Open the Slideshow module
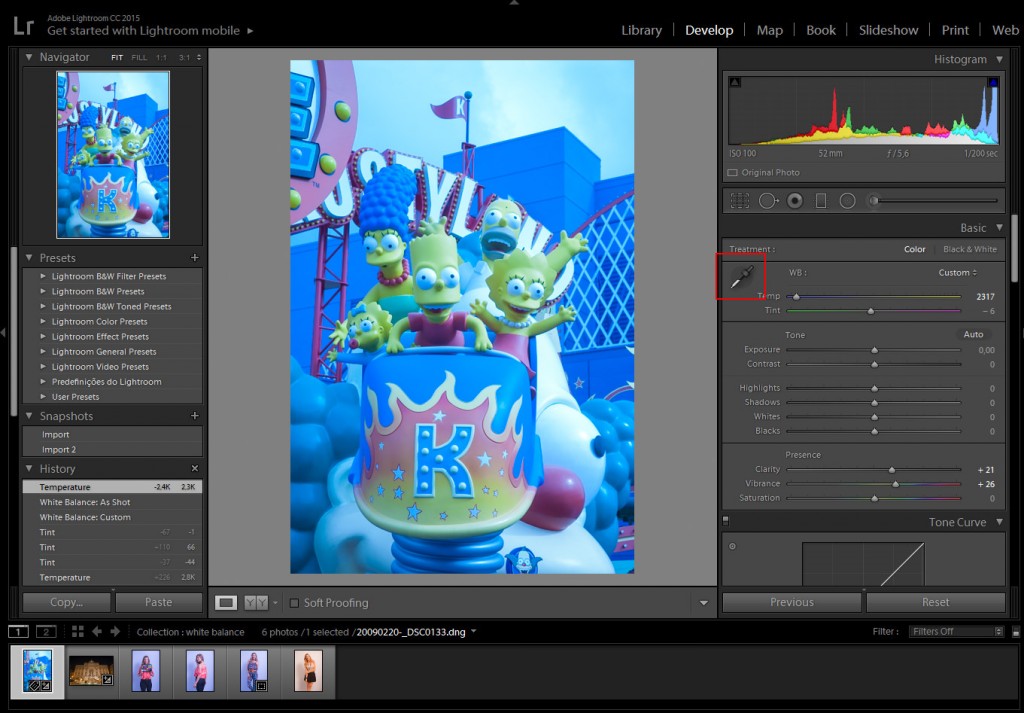 pos(888,31)
